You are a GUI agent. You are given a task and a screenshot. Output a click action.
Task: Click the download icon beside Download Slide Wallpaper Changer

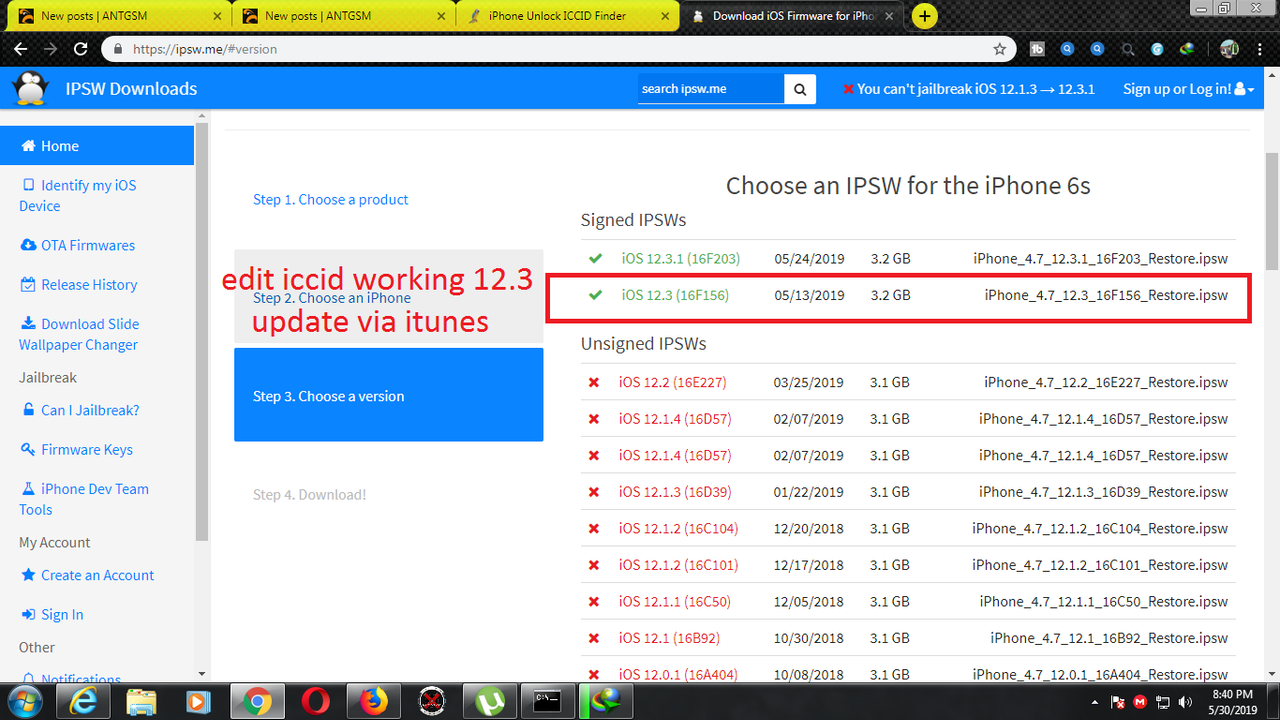click(x=28, y=324)
